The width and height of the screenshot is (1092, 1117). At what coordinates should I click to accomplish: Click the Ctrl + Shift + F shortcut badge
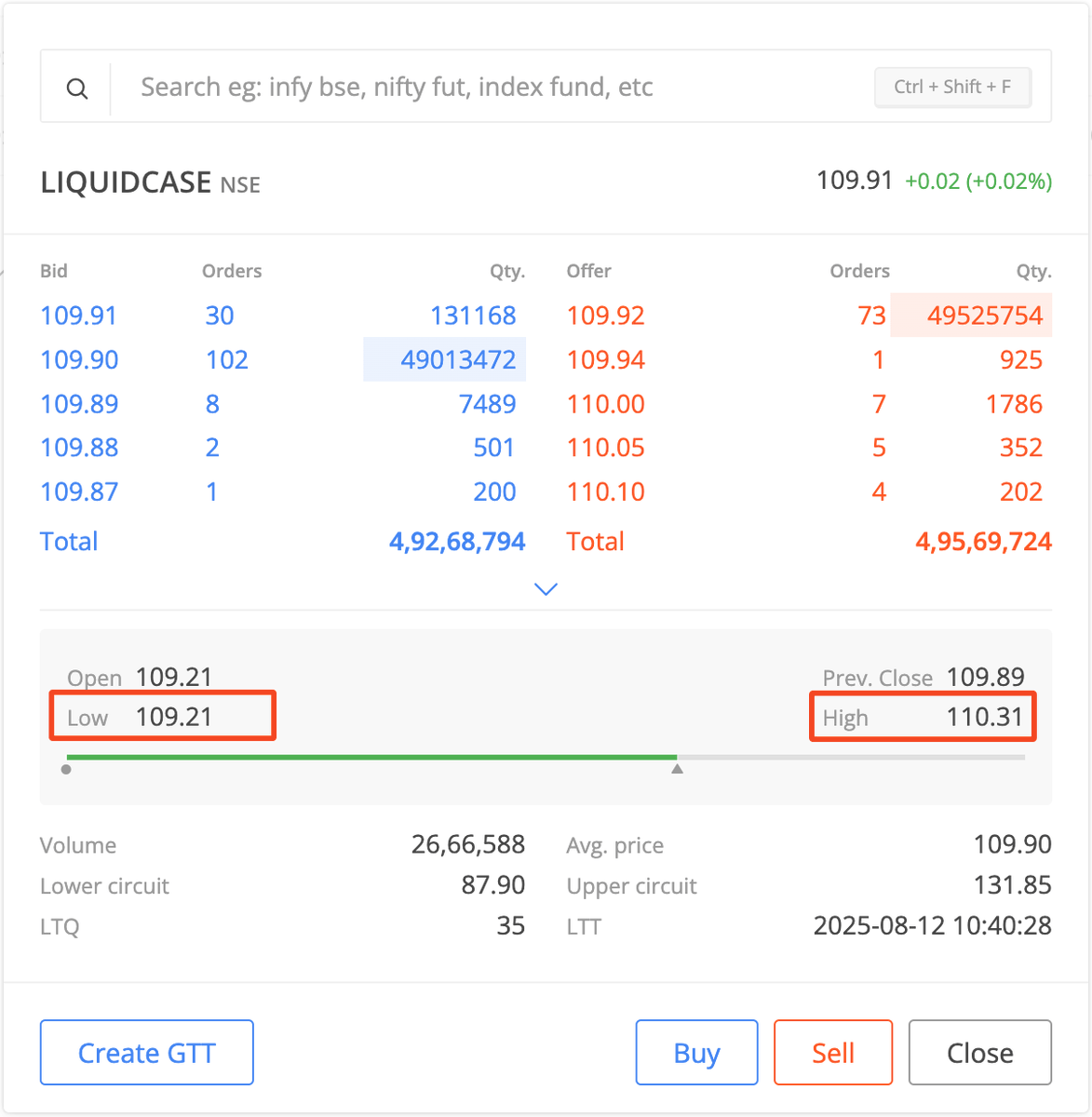click(x=952, y=87)
